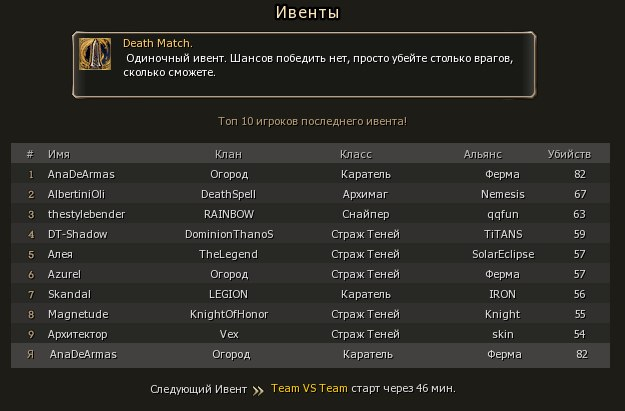625x411 pixels.
Task: Open first-place player AnaDeArmas in row 1
Action: [x=81, y=174]
